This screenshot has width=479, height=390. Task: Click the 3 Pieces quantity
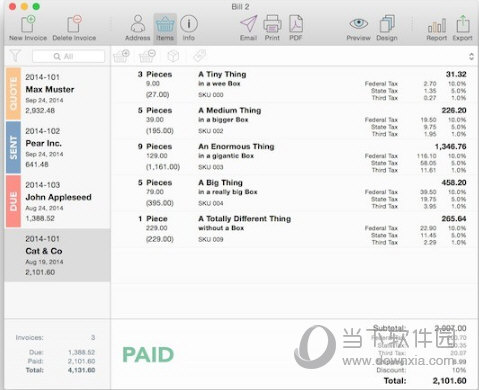(x=155, y=74)
